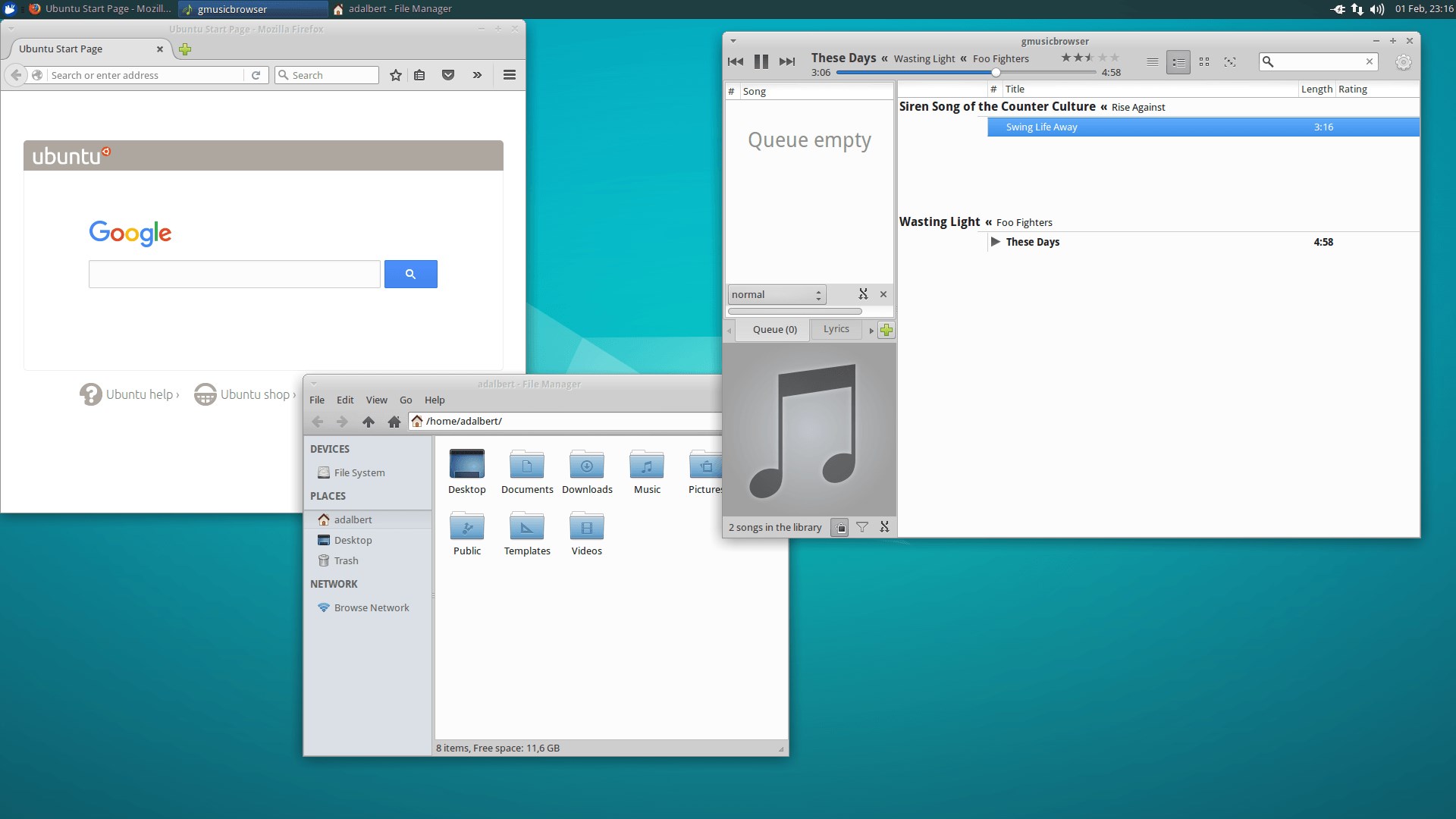The width and height of the screenshot is (1456, 819).
Task: Show Firefox bookmarks list icon
Action: [419, 75]
